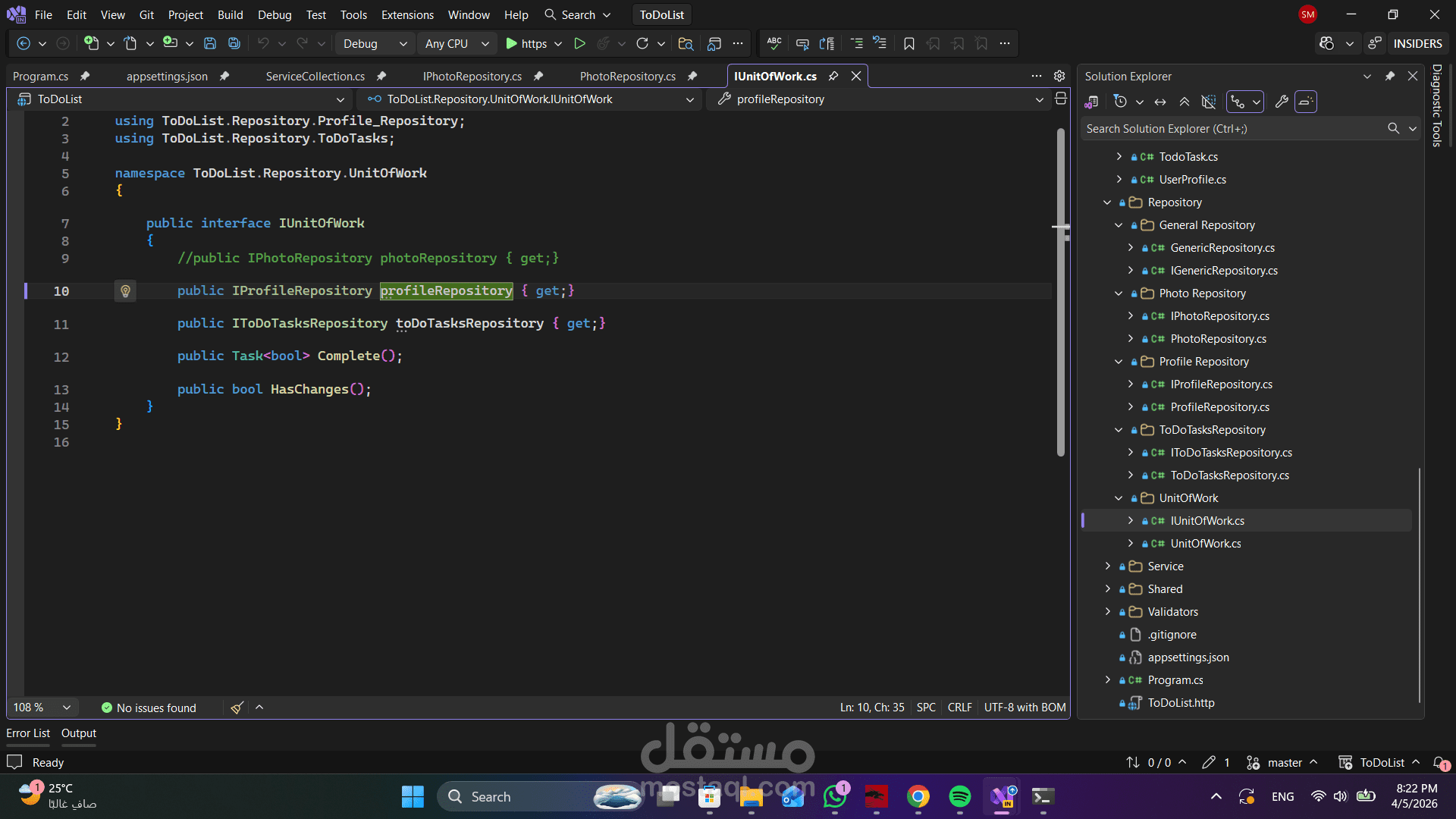This screenshot has height=819, width=1456.
Task: Click the Save All toolbar icon
Action: pyautogui.click(x=234, y=44)
